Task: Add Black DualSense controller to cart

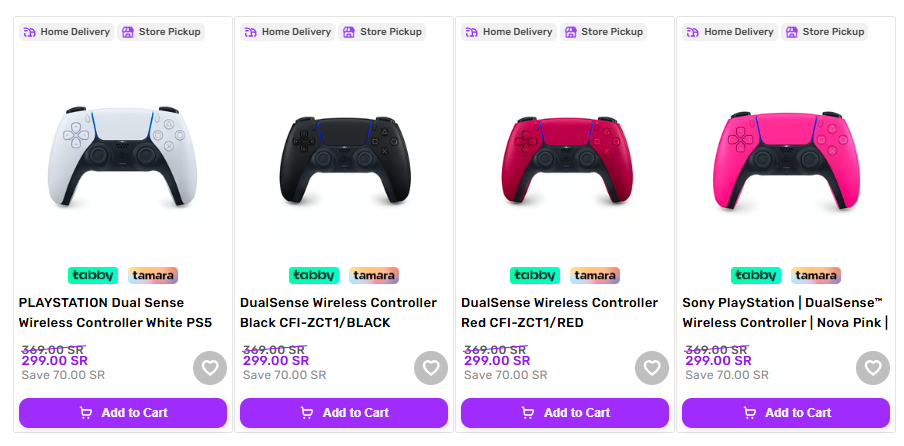Action: tap(344, 413)
